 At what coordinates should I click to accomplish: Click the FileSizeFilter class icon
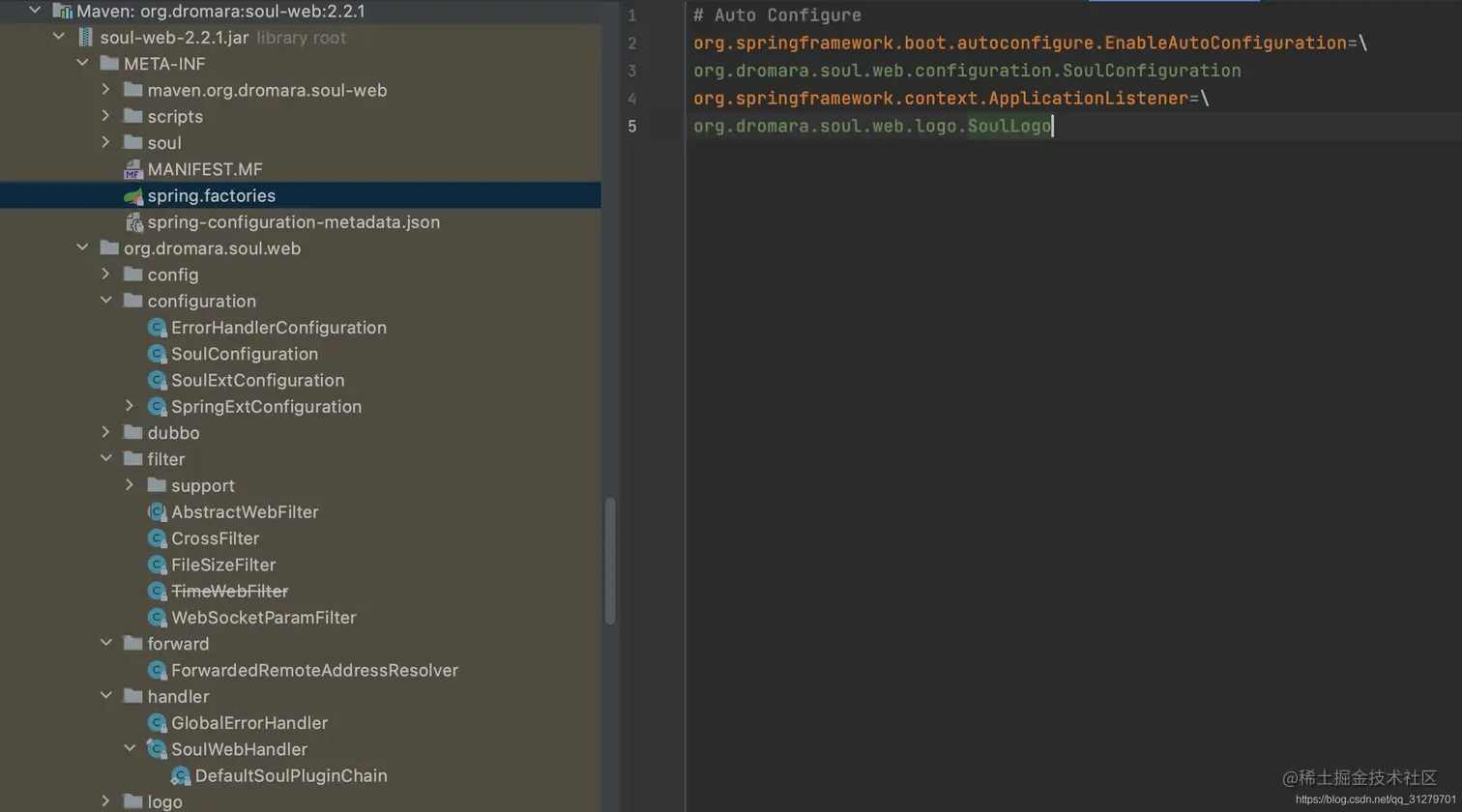pos(157,565)
